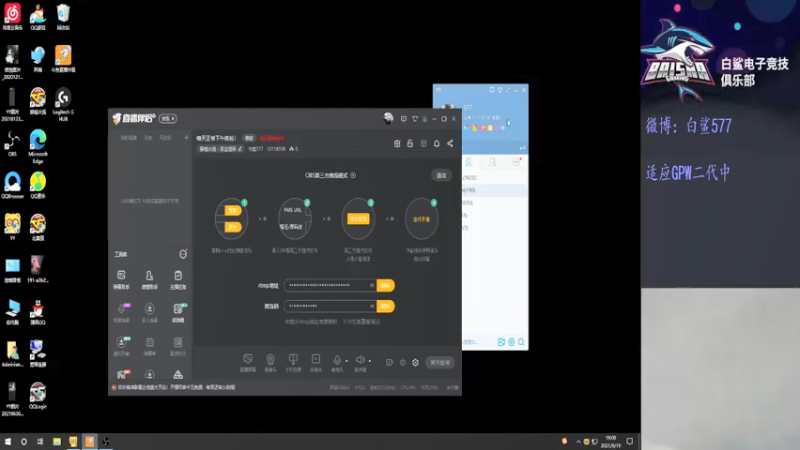Expand the speaker options arrow

click(x=370, y=361)
